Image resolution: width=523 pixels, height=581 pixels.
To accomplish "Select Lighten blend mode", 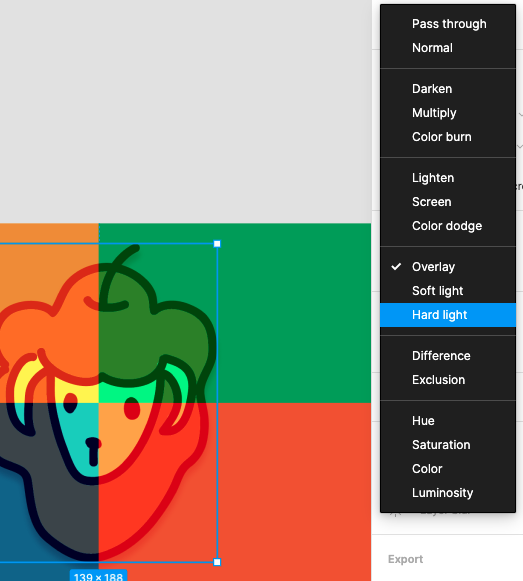I will point(448,178).
